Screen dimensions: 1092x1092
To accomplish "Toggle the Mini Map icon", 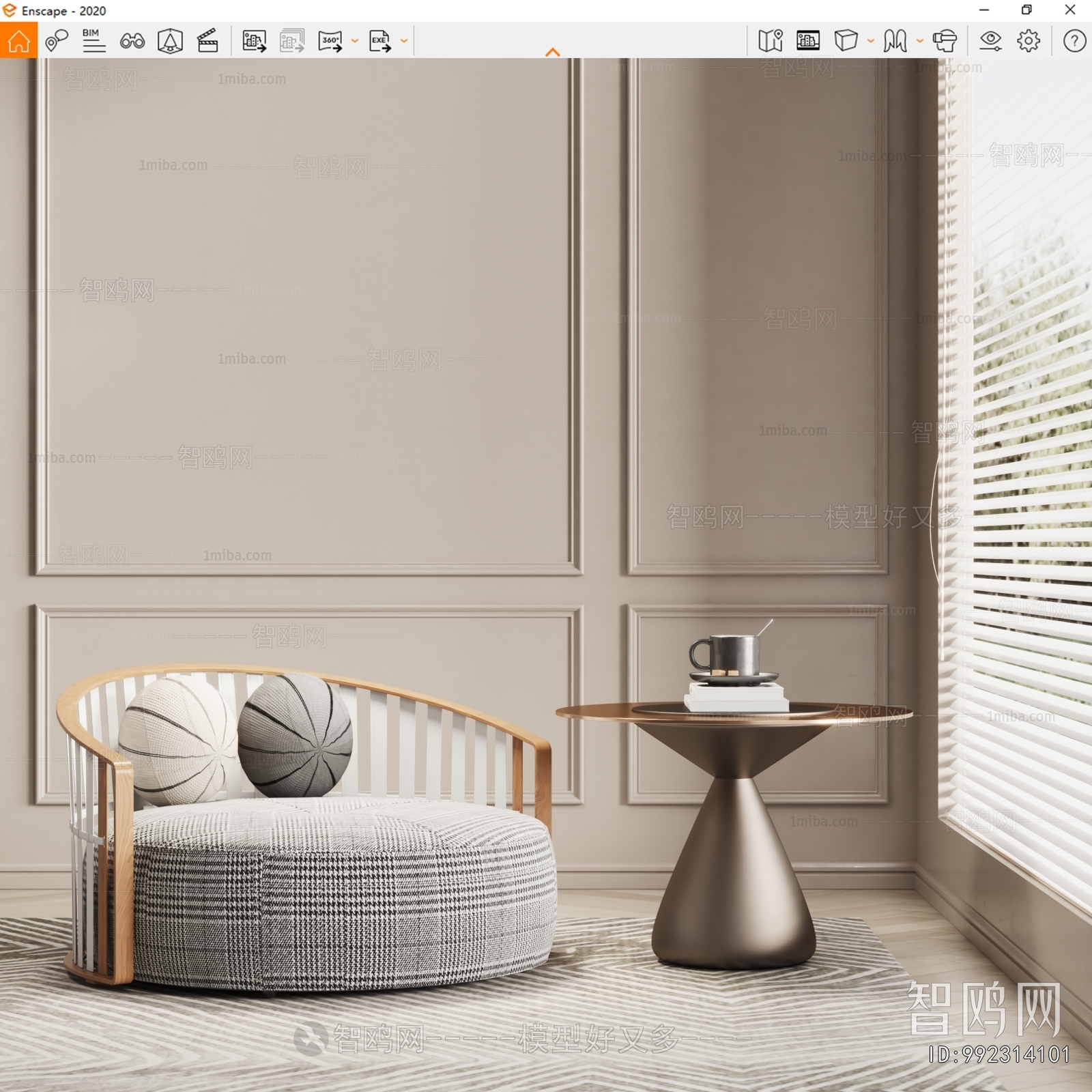I will pos(771,41).
